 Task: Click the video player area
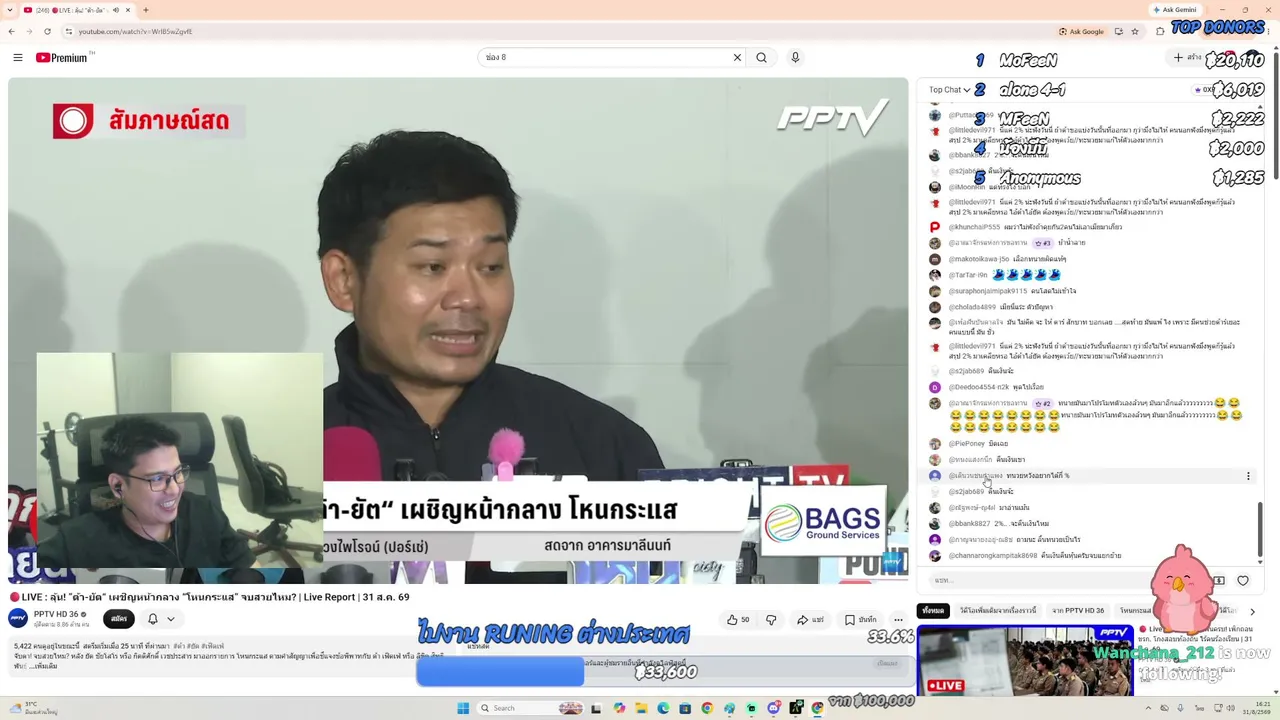click(x=458, y=330)
